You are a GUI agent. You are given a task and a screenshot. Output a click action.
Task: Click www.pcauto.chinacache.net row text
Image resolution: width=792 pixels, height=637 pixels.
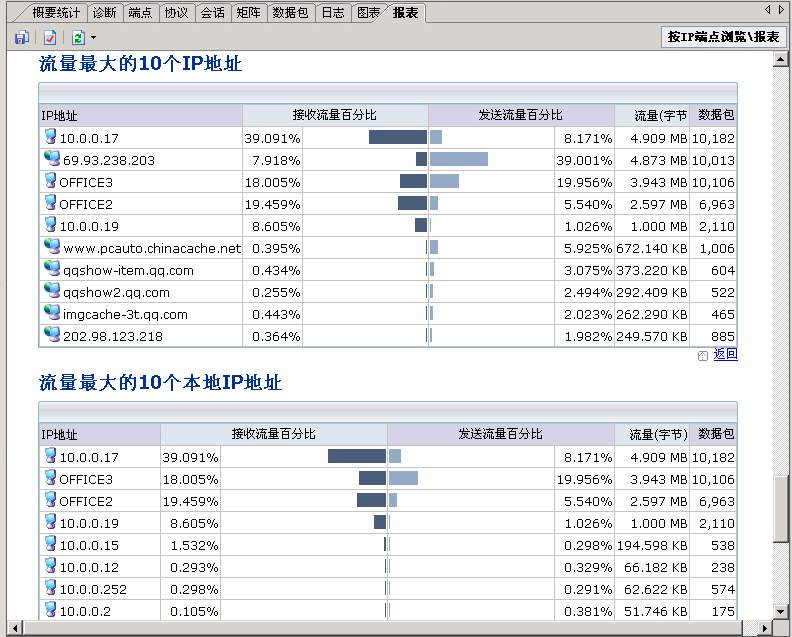click(152, 249)
